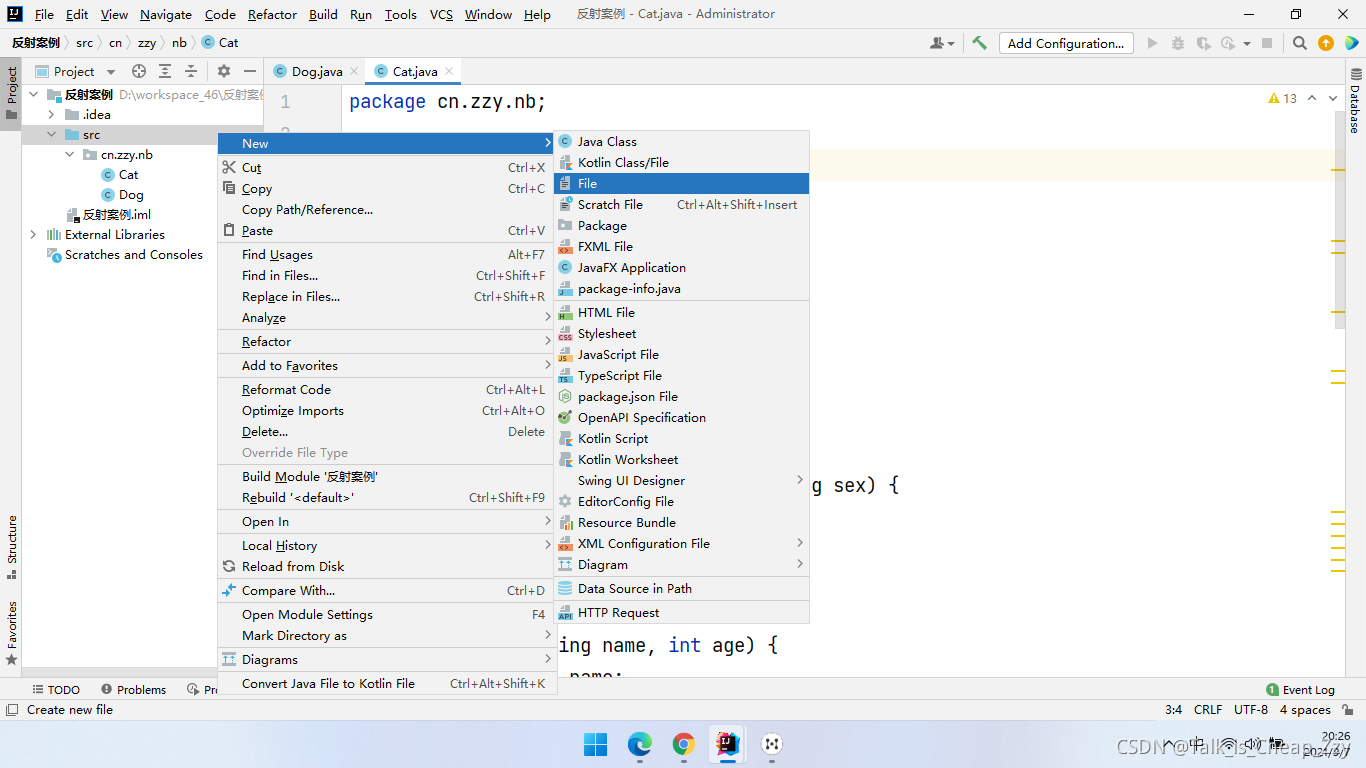
Task: Choose Data Source in Path entry
Action: coord(681,588)
